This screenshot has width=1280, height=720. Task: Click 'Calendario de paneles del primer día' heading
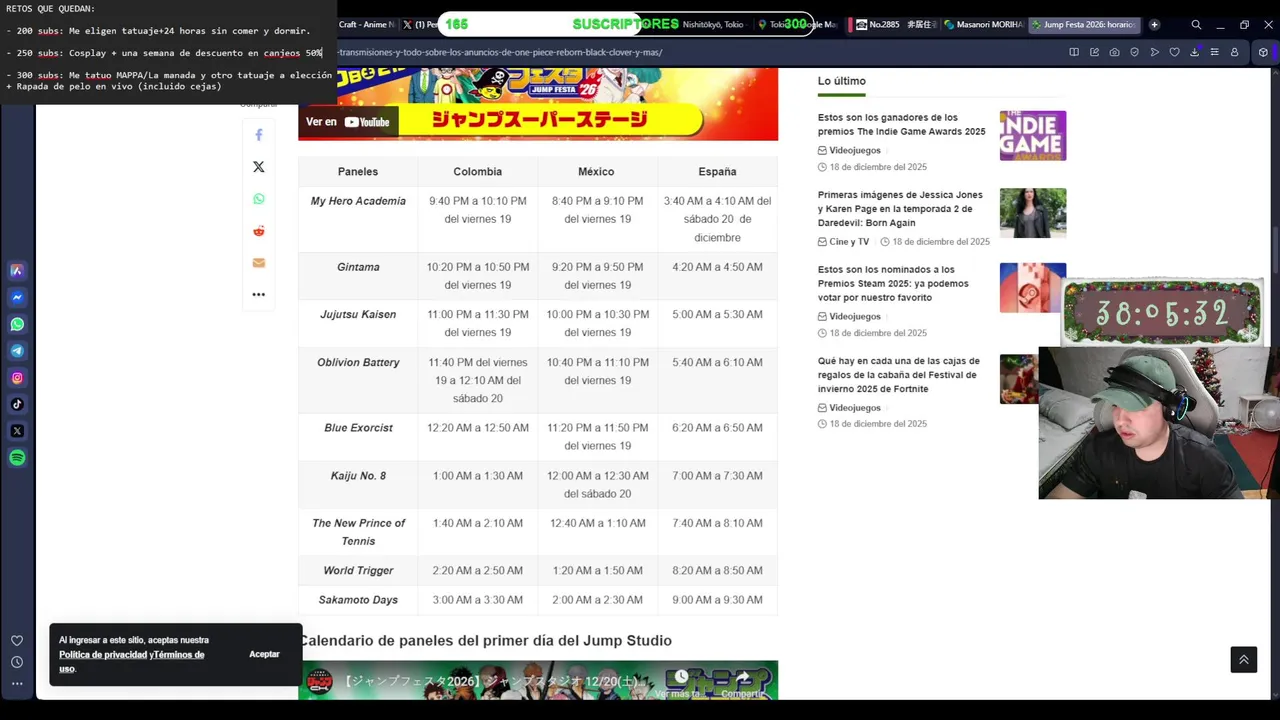(485, 640)
